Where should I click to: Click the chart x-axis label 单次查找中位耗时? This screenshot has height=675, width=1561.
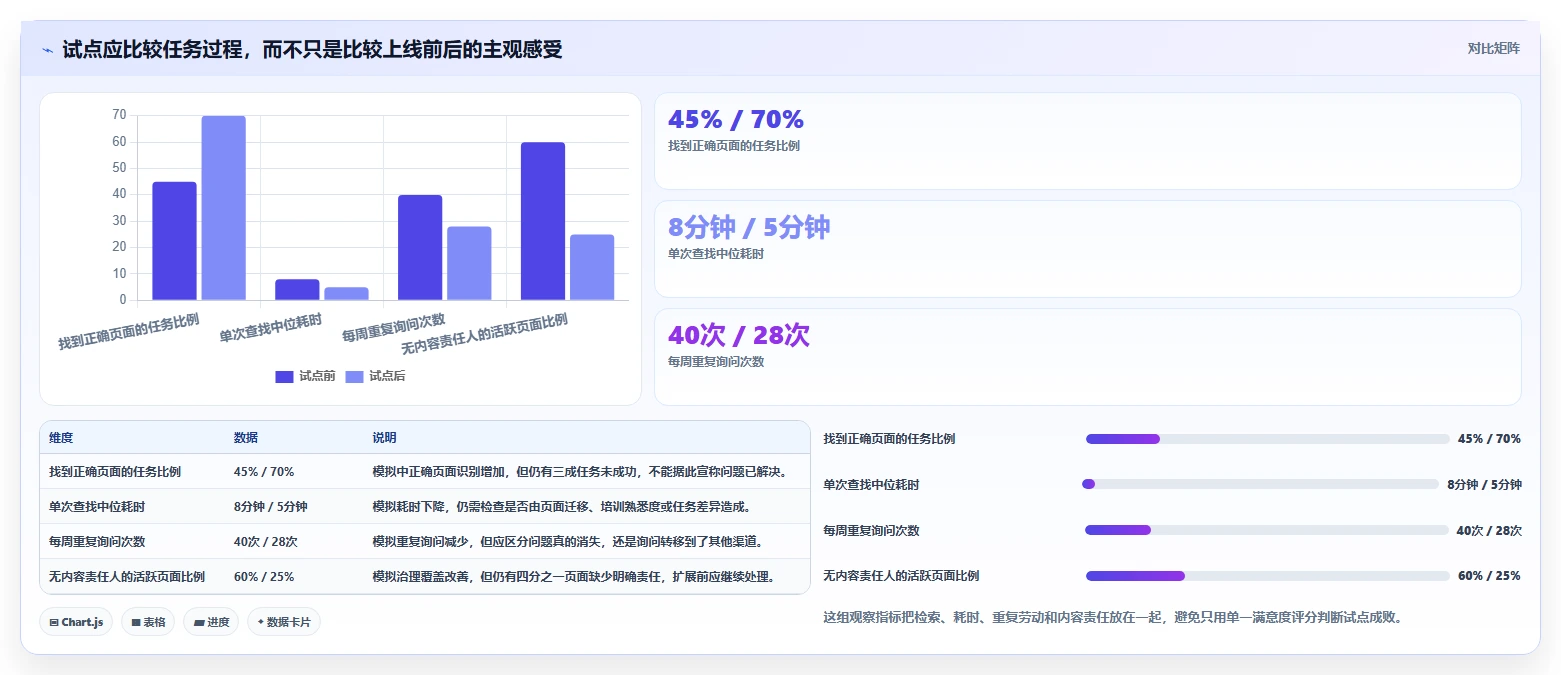[x=271, y=327]
